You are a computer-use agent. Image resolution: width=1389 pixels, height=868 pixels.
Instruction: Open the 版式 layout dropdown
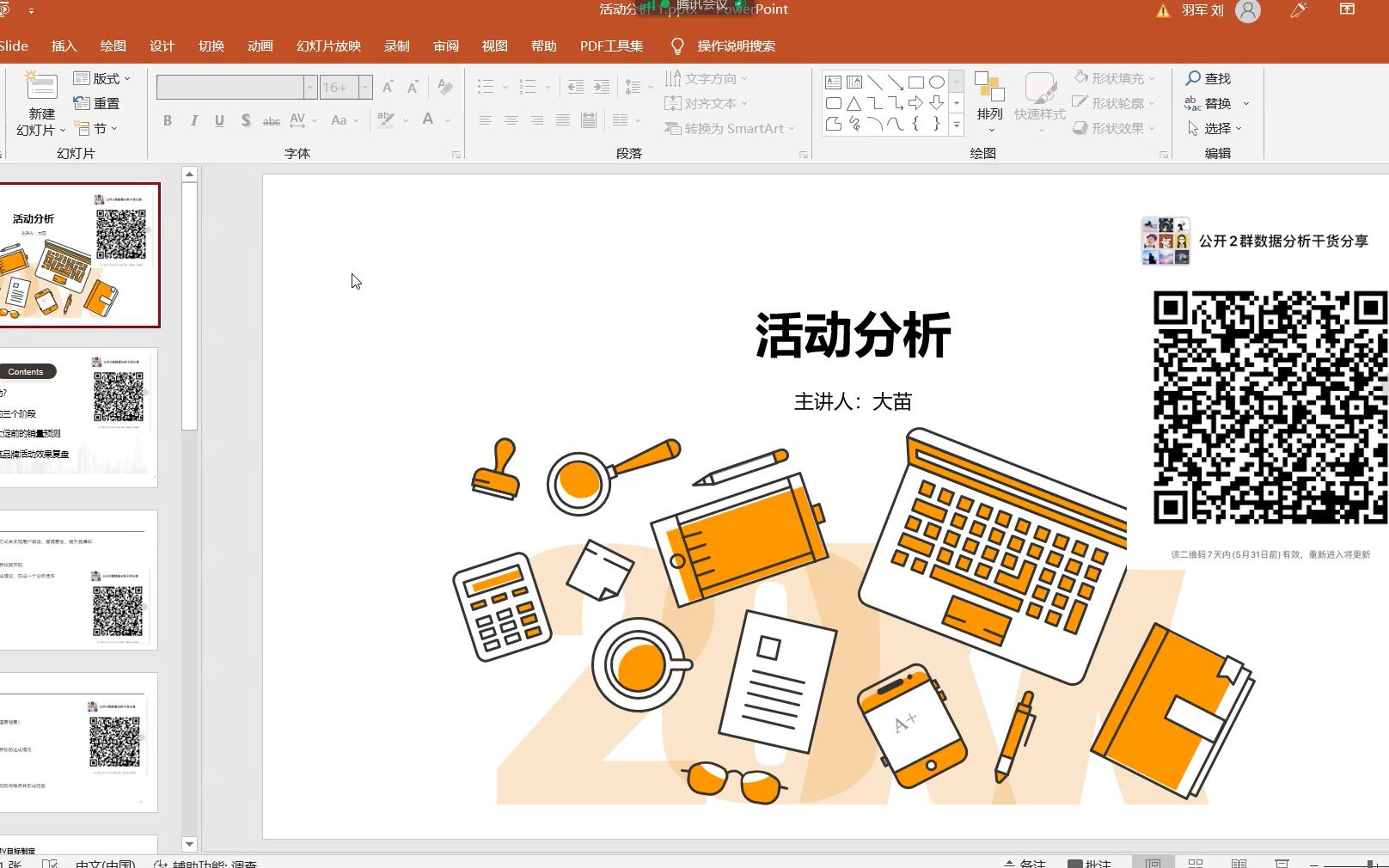coord(102,78)
